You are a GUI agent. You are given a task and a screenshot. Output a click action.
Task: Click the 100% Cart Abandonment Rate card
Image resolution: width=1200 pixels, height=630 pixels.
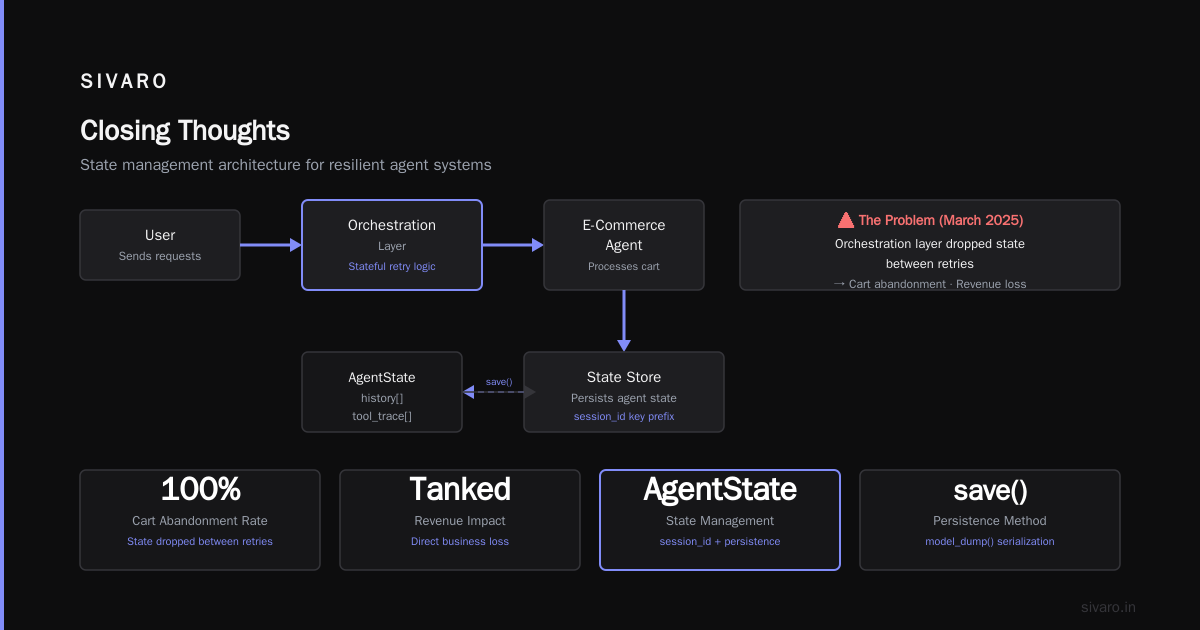[200, 520]
